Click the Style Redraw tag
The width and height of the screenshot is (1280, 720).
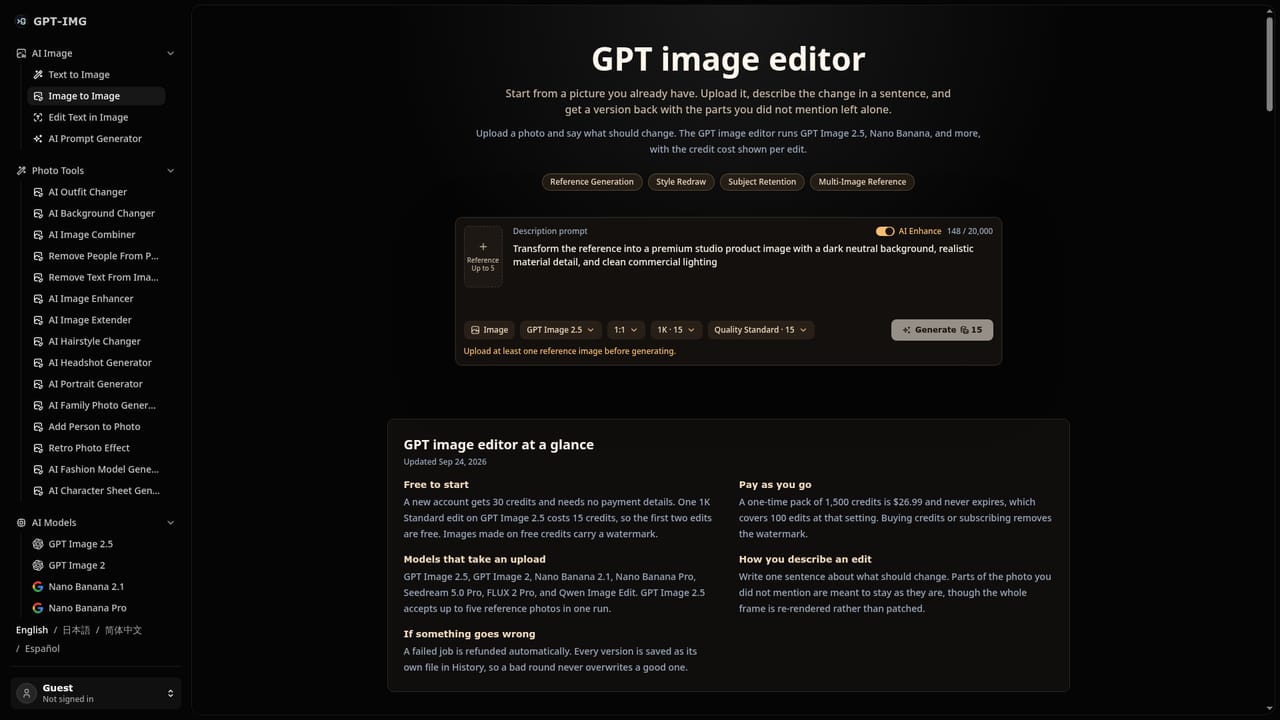click(681, 182)
